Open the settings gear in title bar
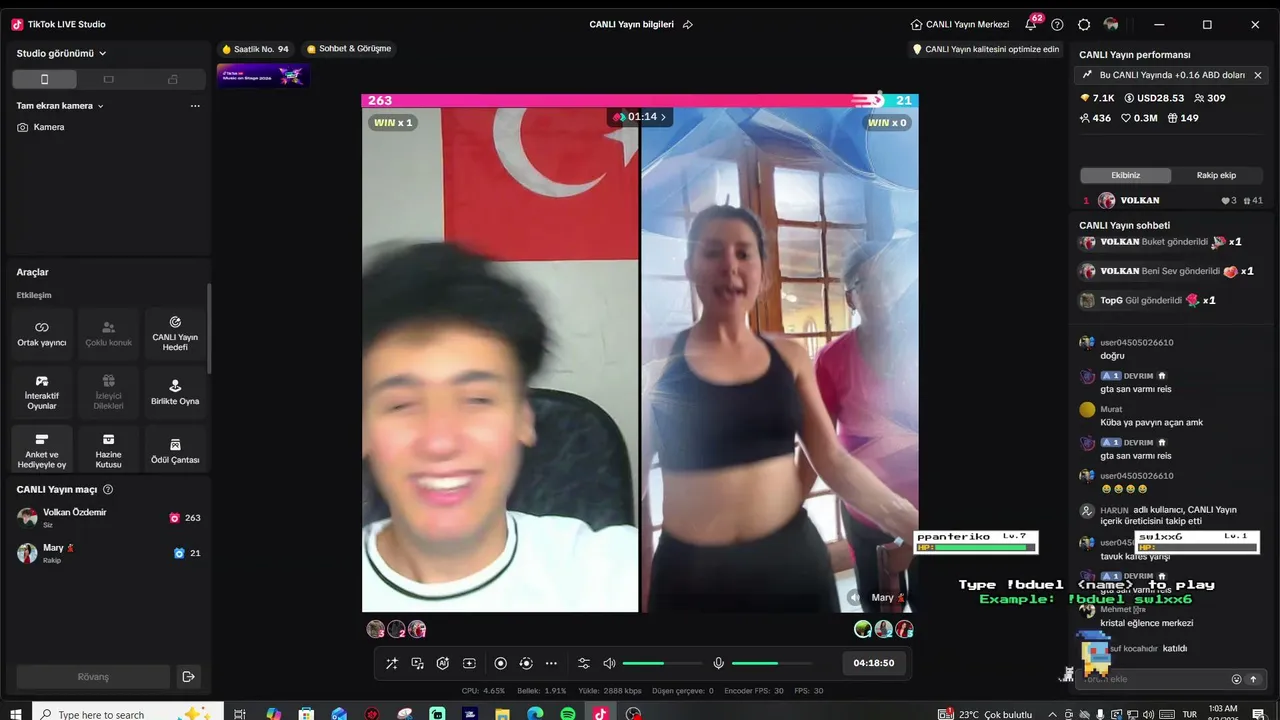 [1084, 24]
